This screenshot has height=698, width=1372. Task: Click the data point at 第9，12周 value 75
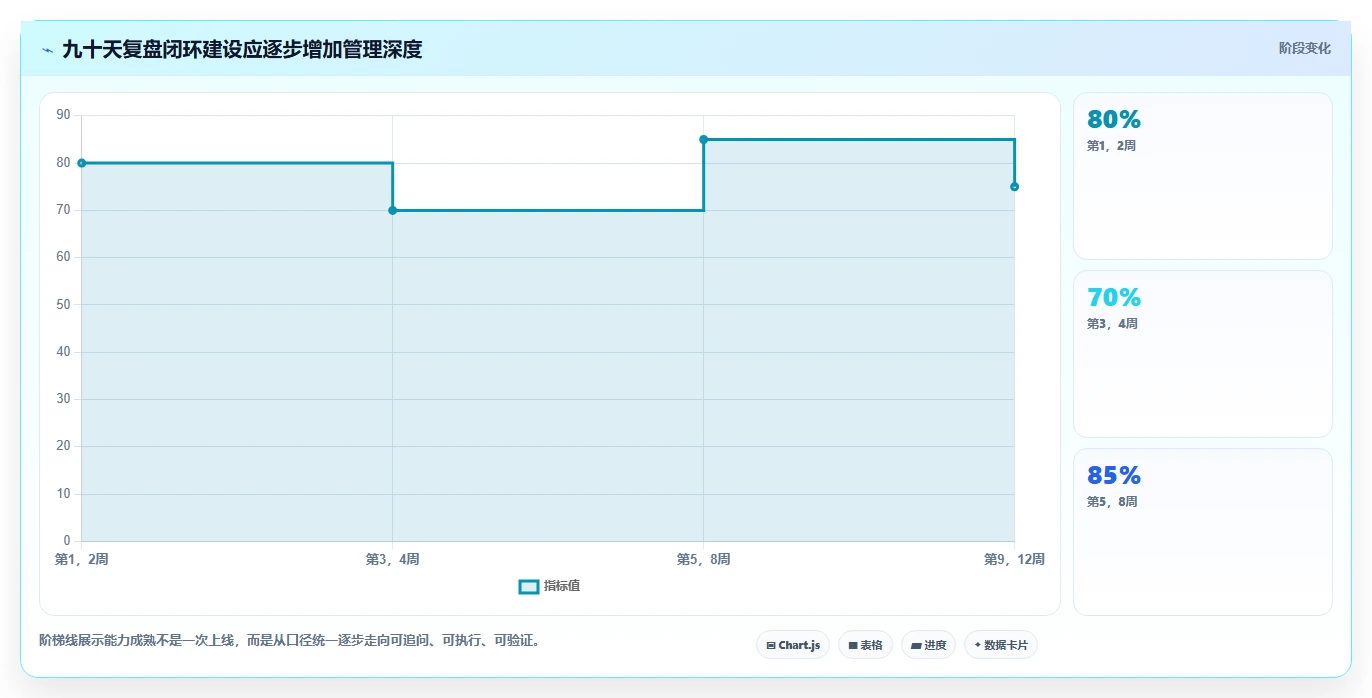(x=1015, y=187)
